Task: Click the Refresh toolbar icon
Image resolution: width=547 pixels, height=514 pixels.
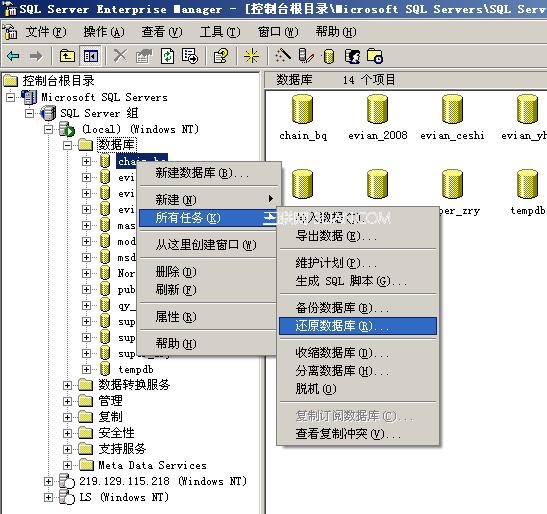Action: click(x=167, y=56)
